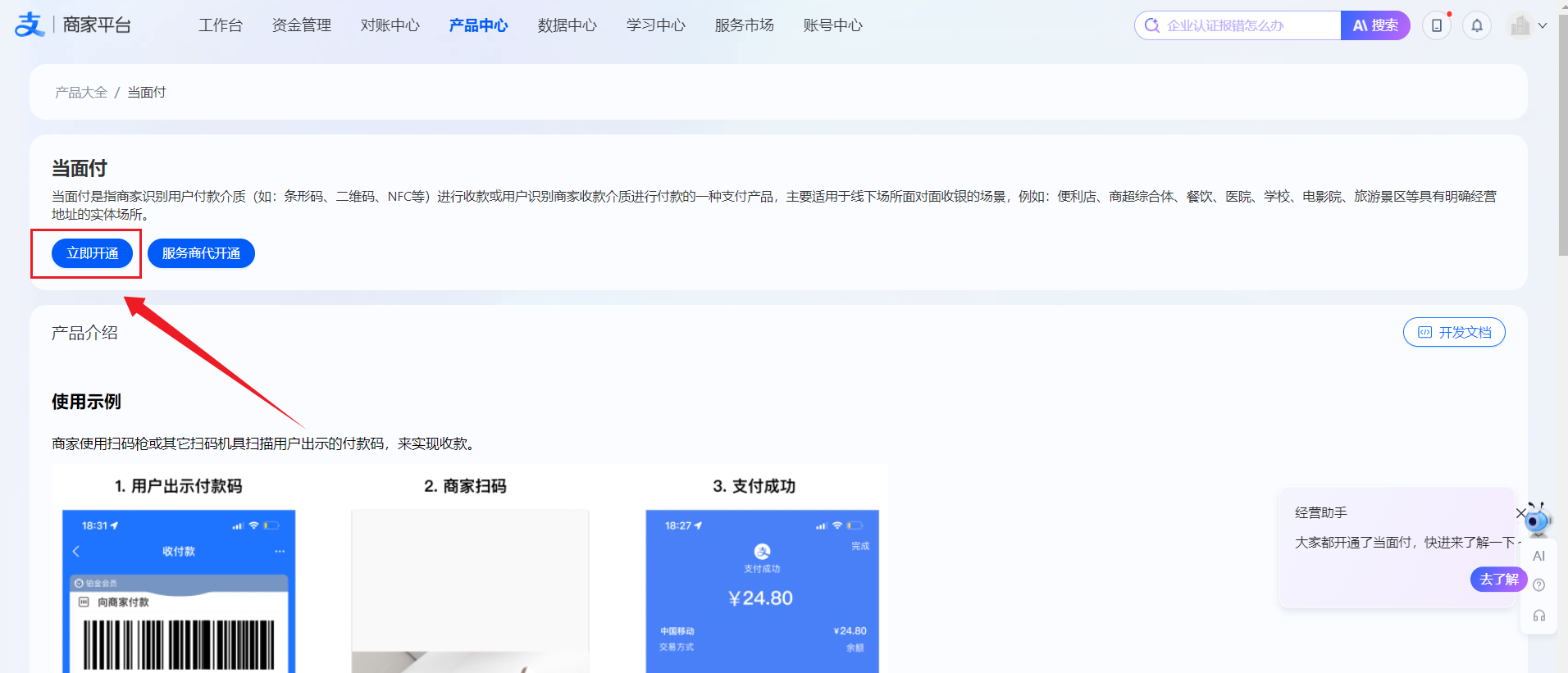Click the 产品大全 breadcrumb link

coord(81,93)
